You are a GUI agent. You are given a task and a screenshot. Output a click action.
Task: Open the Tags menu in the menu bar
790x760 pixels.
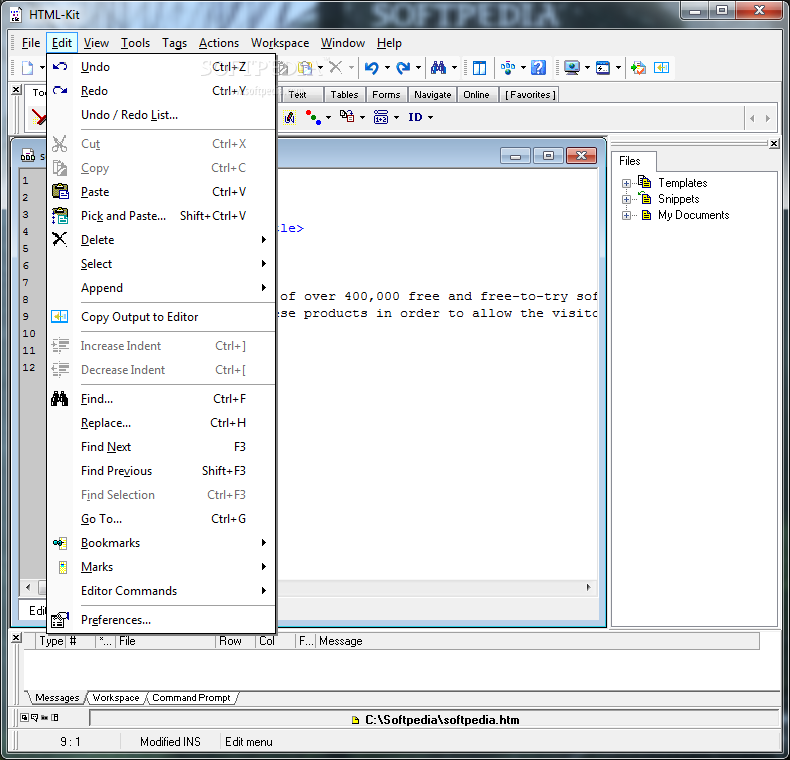tap(174, 43)
